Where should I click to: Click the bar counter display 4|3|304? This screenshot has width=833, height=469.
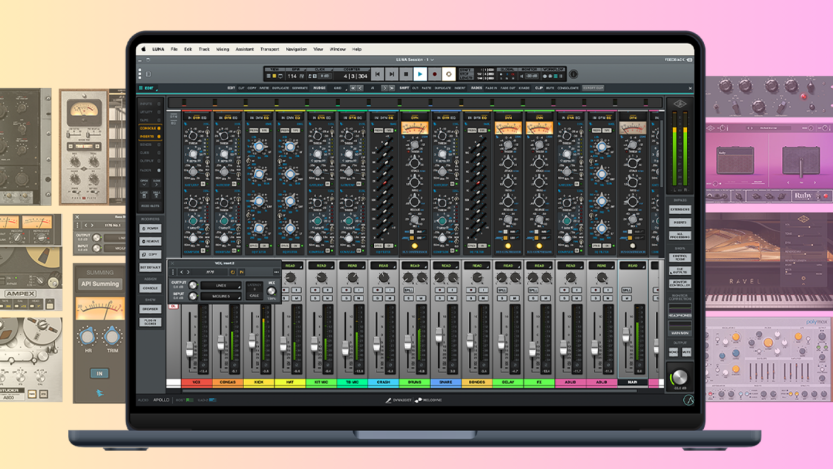[x=355, y=76]
